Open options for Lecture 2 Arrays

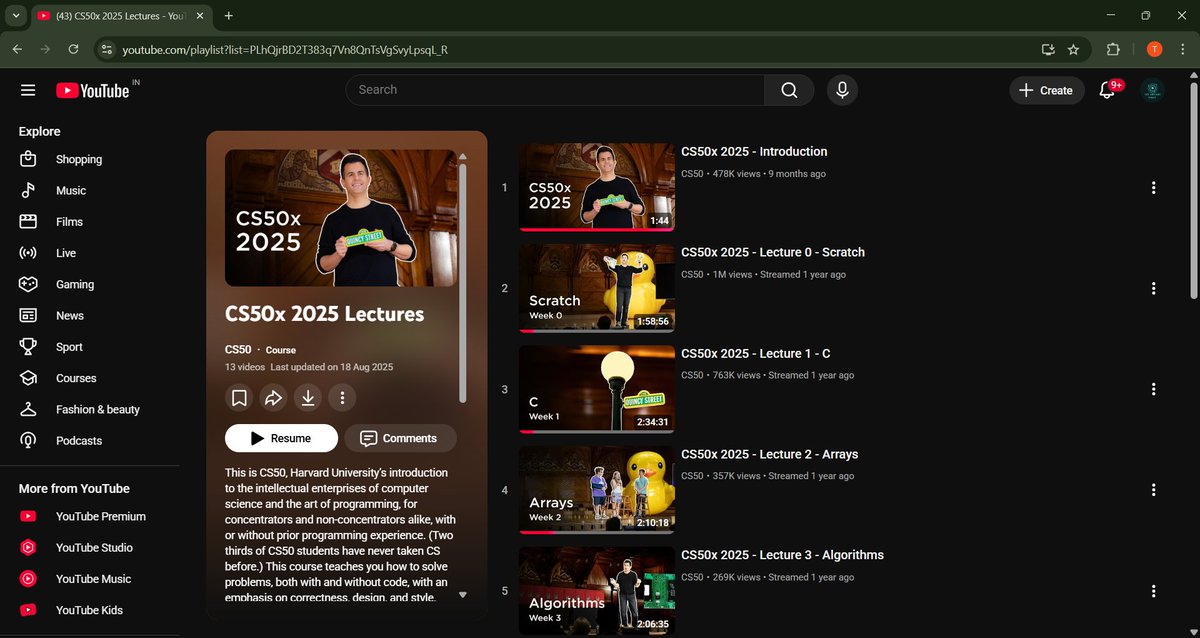coord(1153,490)
